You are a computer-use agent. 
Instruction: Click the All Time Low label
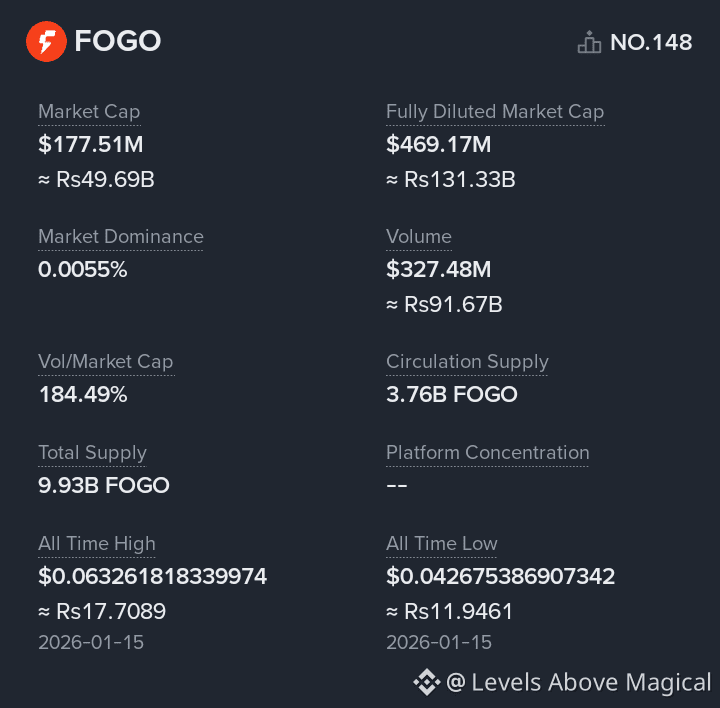(x=442, y=544)
